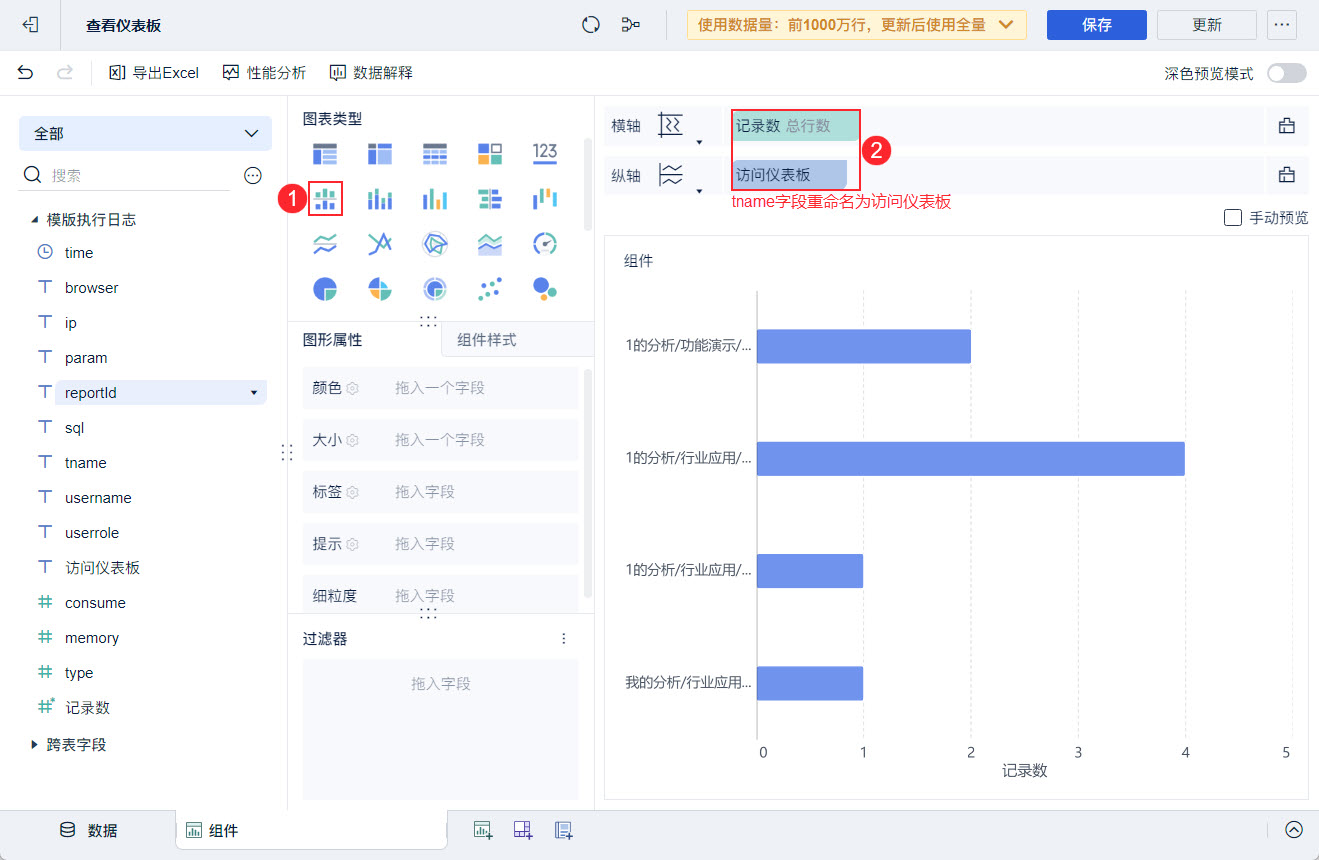
Task: Clear the 纵轴 fields with its eraser icon
Action: pyautogui.click(x=1287, y=175)
